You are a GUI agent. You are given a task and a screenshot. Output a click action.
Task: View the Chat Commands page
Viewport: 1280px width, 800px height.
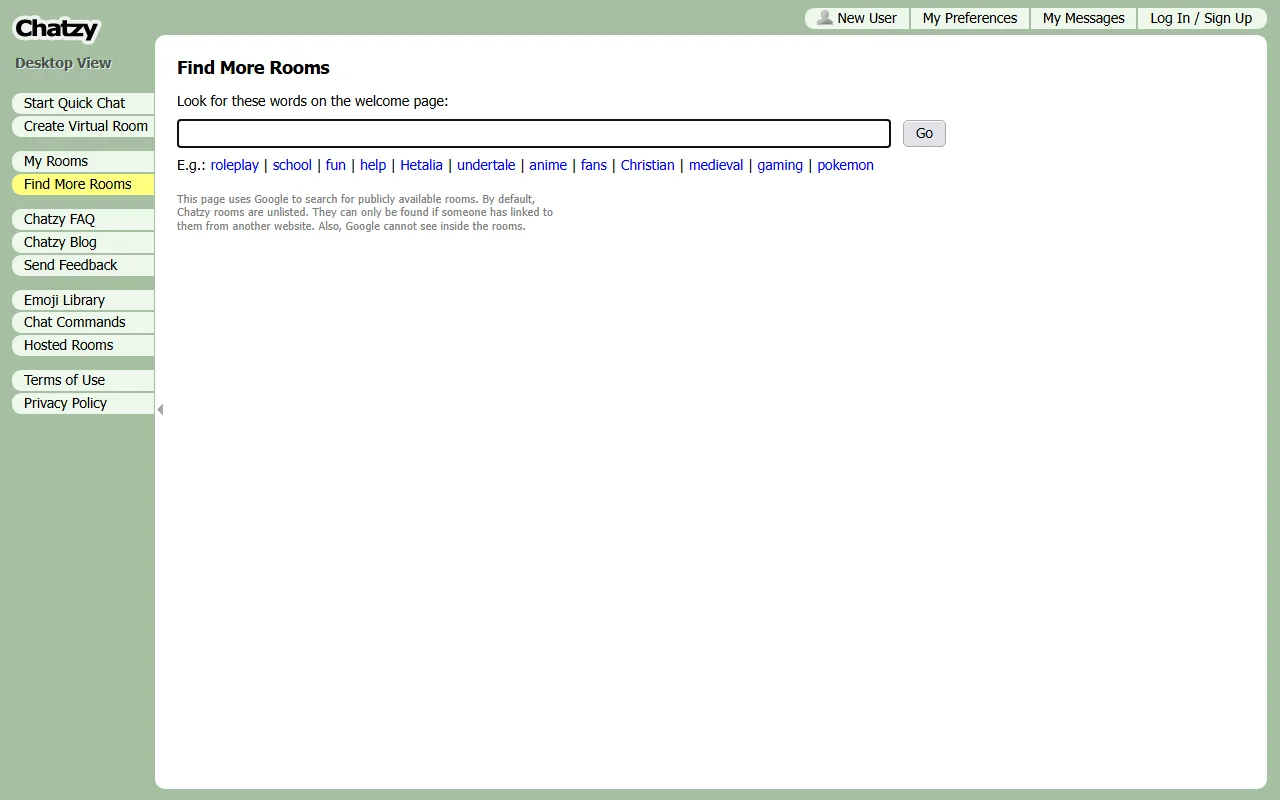(74, 322)
